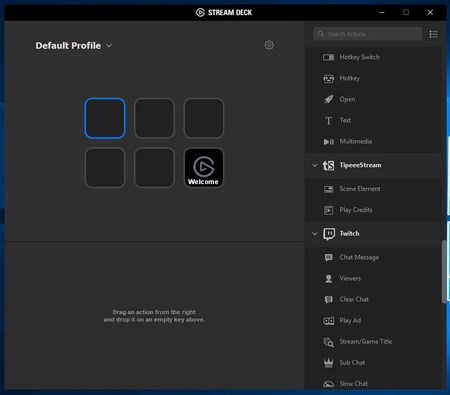Pick the Open rocket action
450x395 pixels.
[x=372, y=99]
